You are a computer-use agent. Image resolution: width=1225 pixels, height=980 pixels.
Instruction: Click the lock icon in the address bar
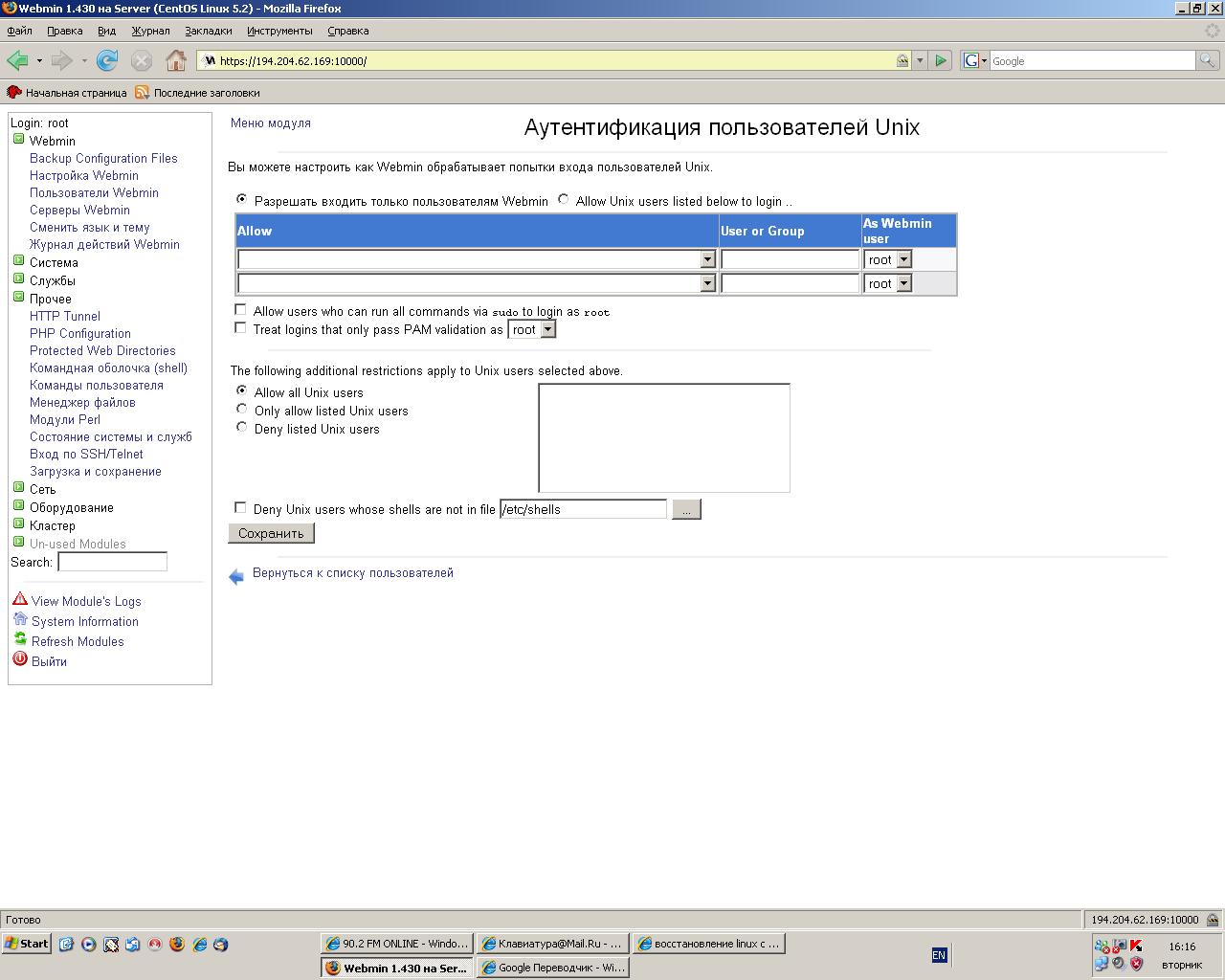pyautogui.click(x=902, y=60)
